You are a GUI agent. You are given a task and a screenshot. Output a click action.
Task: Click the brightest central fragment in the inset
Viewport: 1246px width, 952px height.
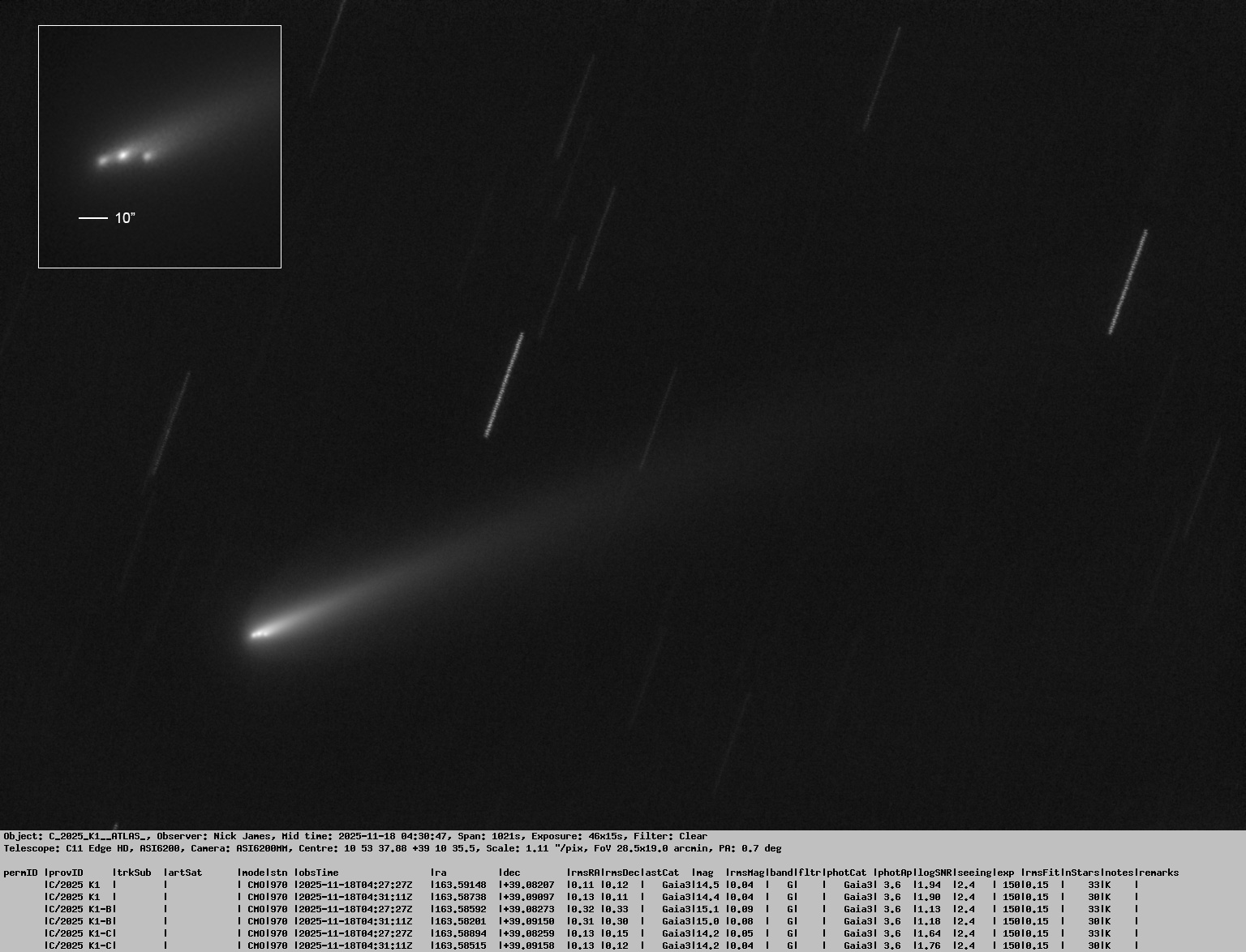[123, 154]
